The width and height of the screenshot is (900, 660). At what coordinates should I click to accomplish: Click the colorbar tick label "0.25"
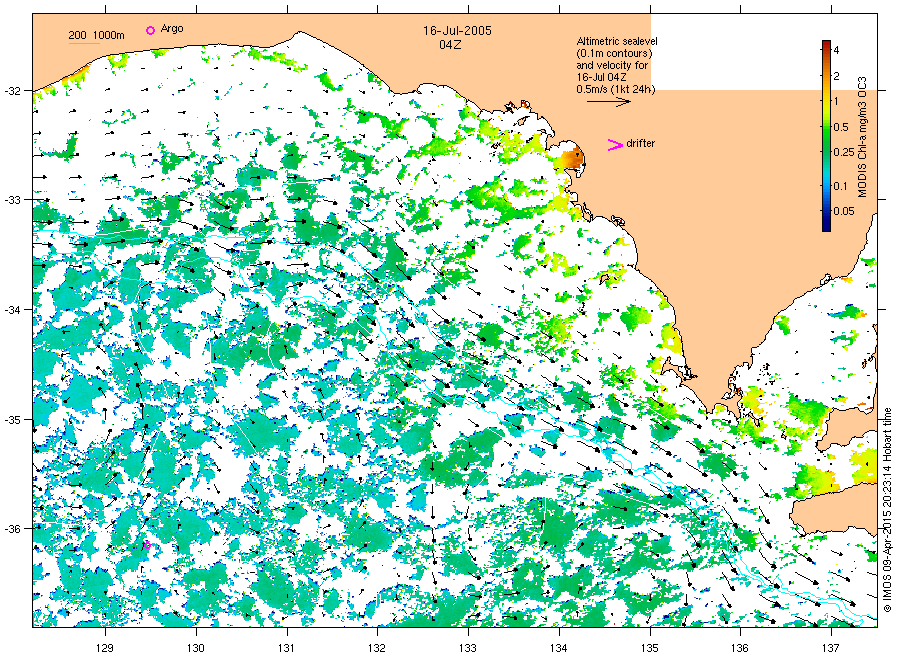tap(844, 152)
